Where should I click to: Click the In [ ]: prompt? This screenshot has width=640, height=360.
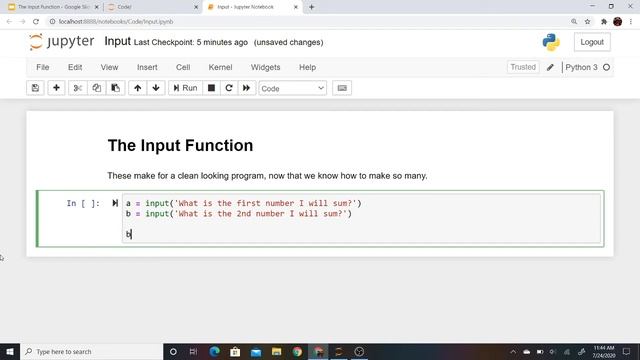(83, 203)
